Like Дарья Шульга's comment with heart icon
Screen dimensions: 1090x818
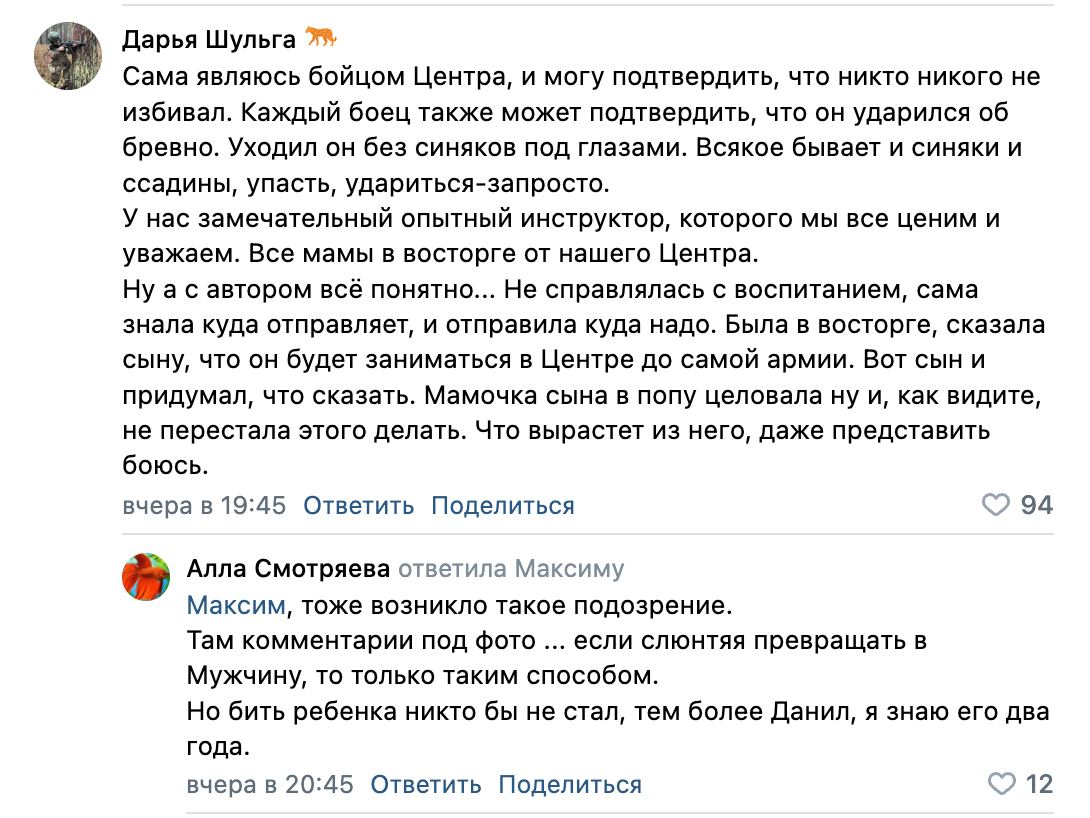point(995,505)
